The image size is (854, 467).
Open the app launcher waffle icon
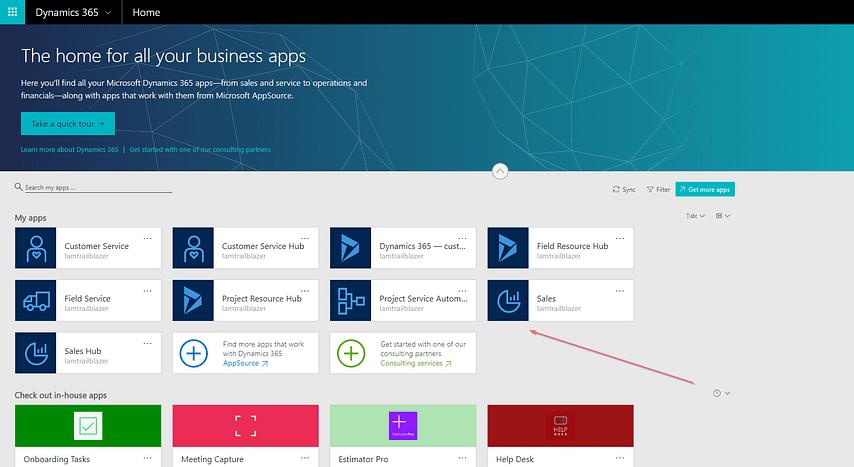tap(12, 12)
